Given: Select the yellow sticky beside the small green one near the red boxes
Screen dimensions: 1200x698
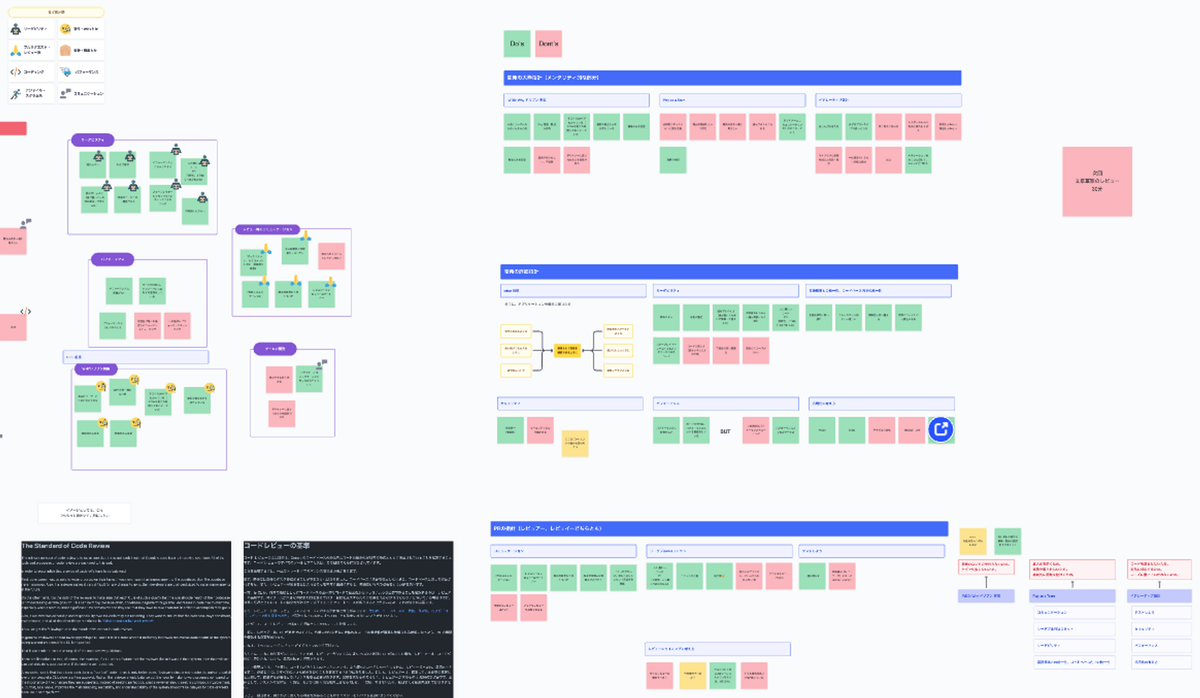Looking at the screenshot, I should tap(973, 541).
